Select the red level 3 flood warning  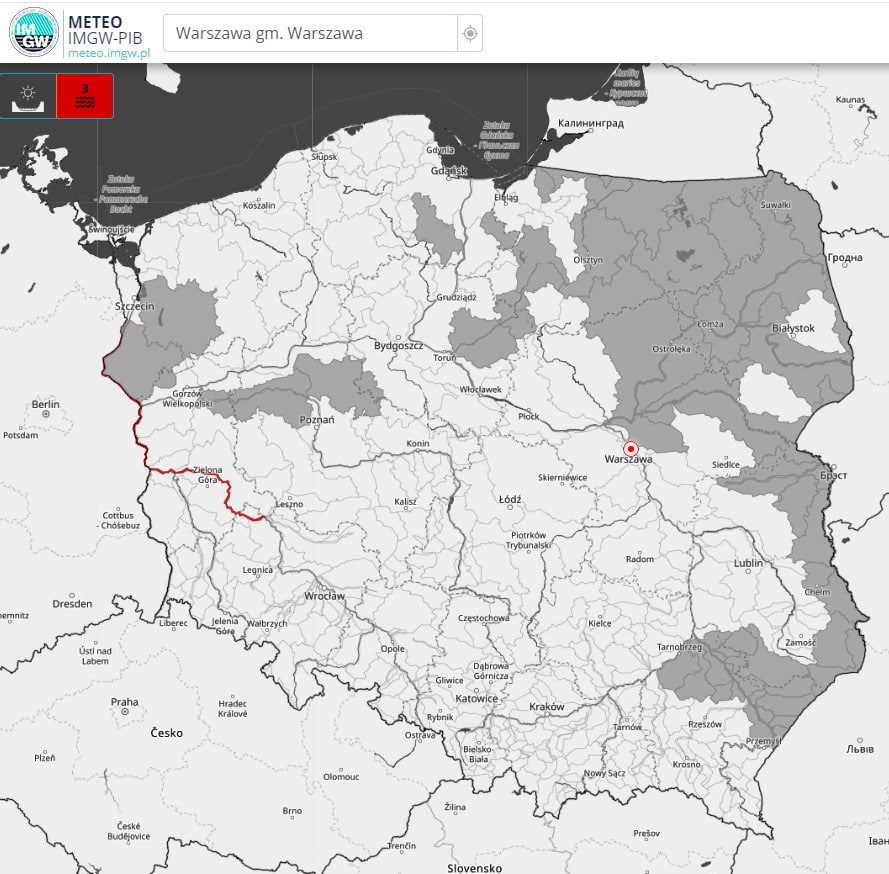tap(85, 97)
